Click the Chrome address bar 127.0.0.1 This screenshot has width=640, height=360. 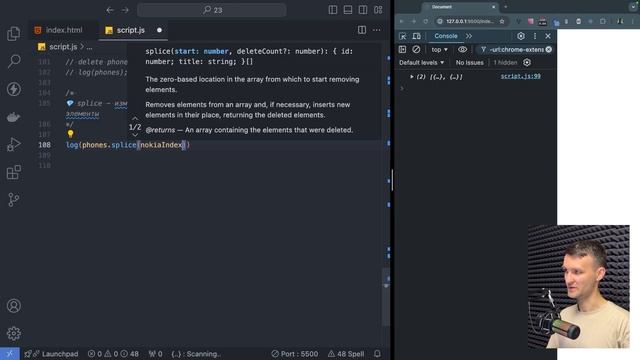tap(470, 21)
